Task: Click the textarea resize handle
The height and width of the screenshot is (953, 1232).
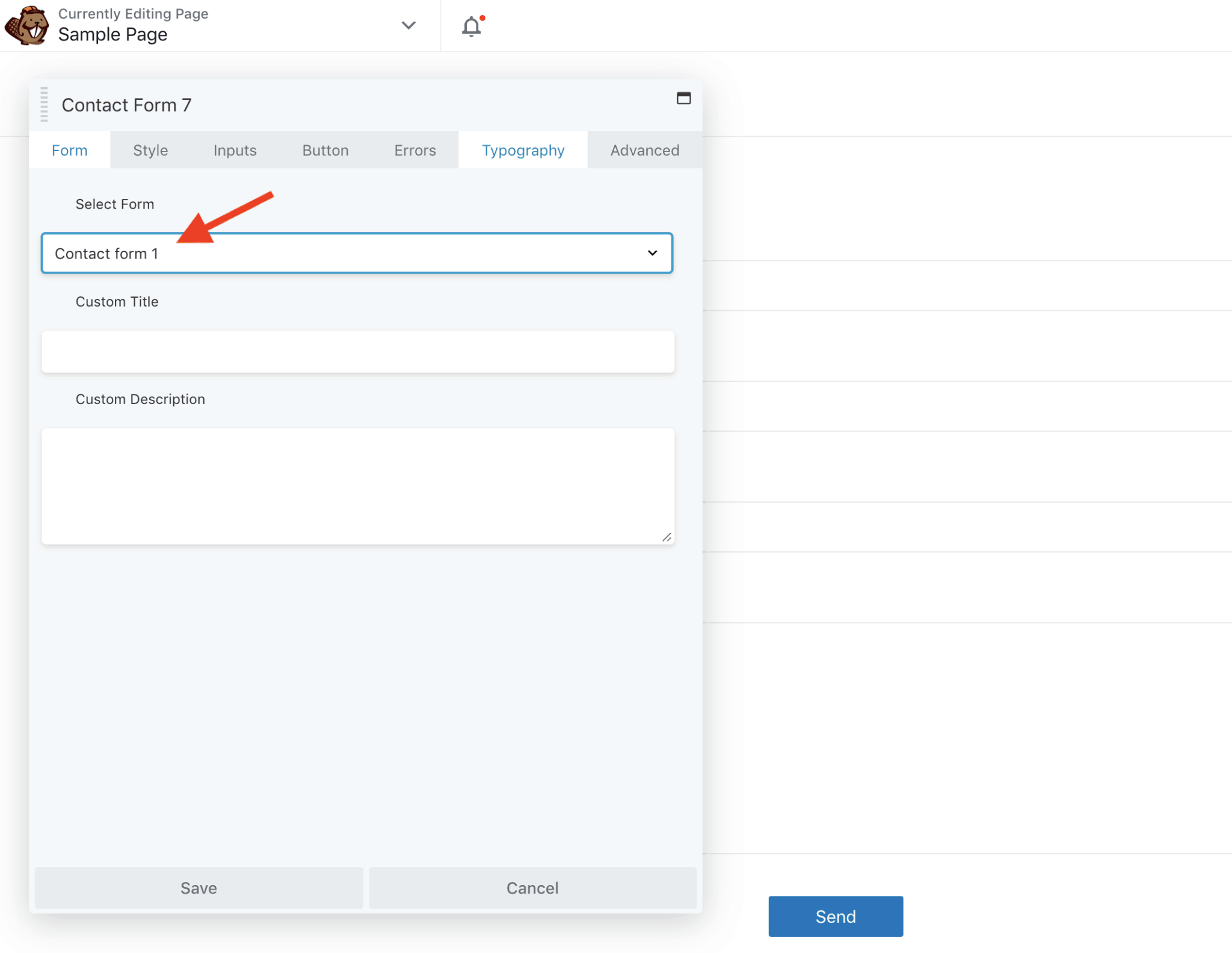Action: [668, 537]
